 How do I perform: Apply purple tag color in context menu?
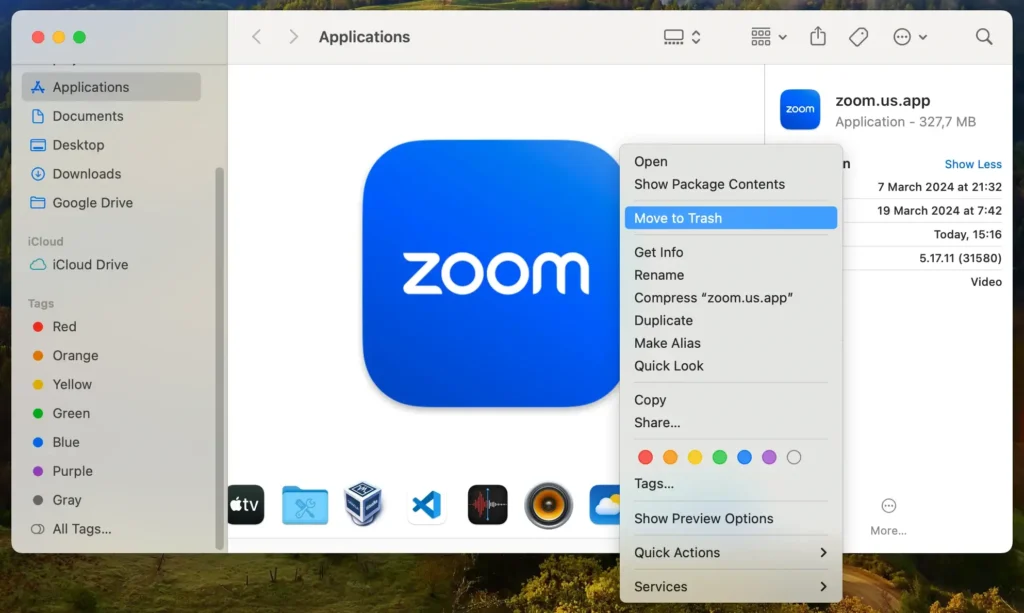point(769,458)
